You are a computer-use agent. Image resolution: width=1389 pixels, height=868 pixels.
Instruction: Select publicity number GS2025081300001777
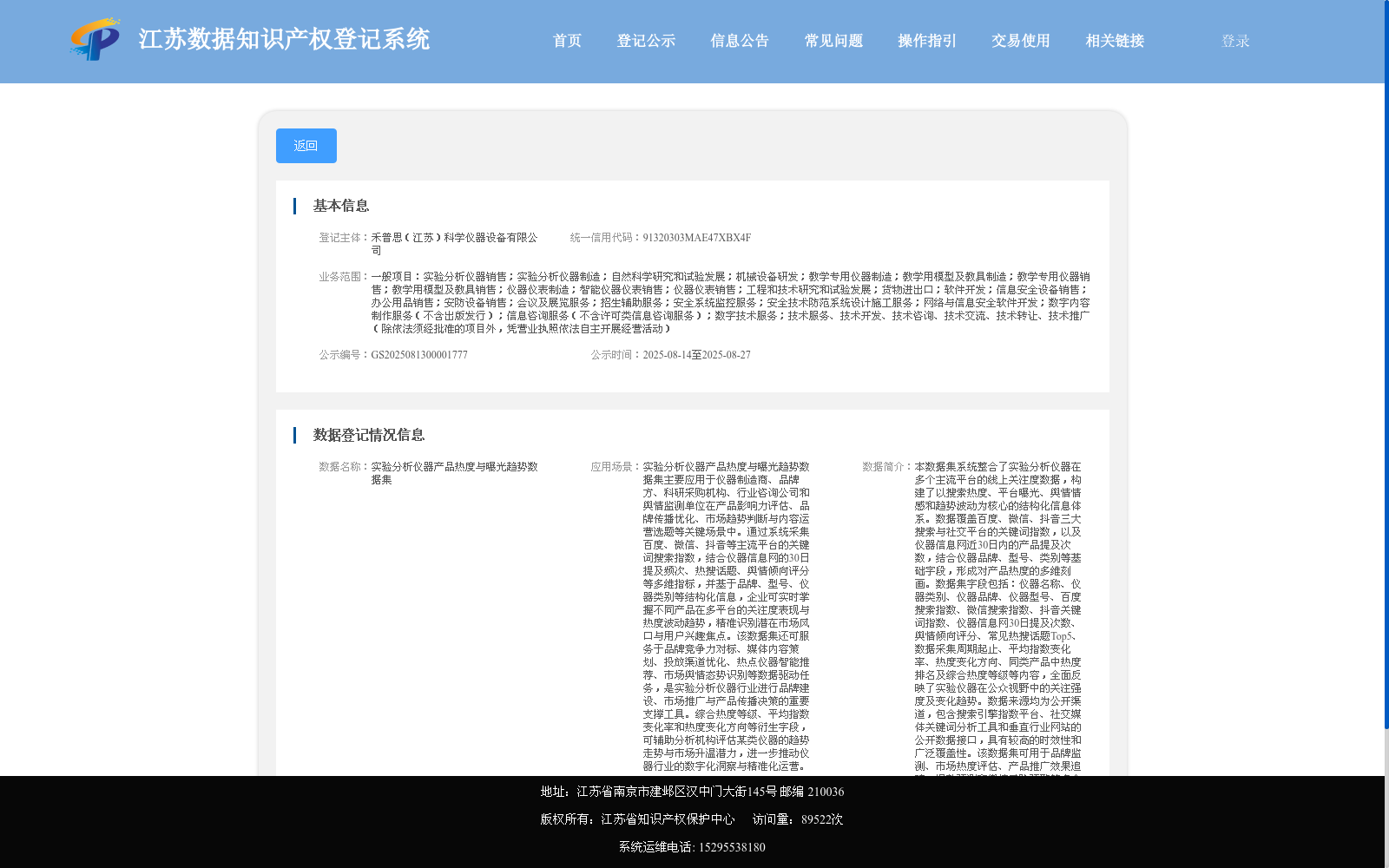[419, 355]
